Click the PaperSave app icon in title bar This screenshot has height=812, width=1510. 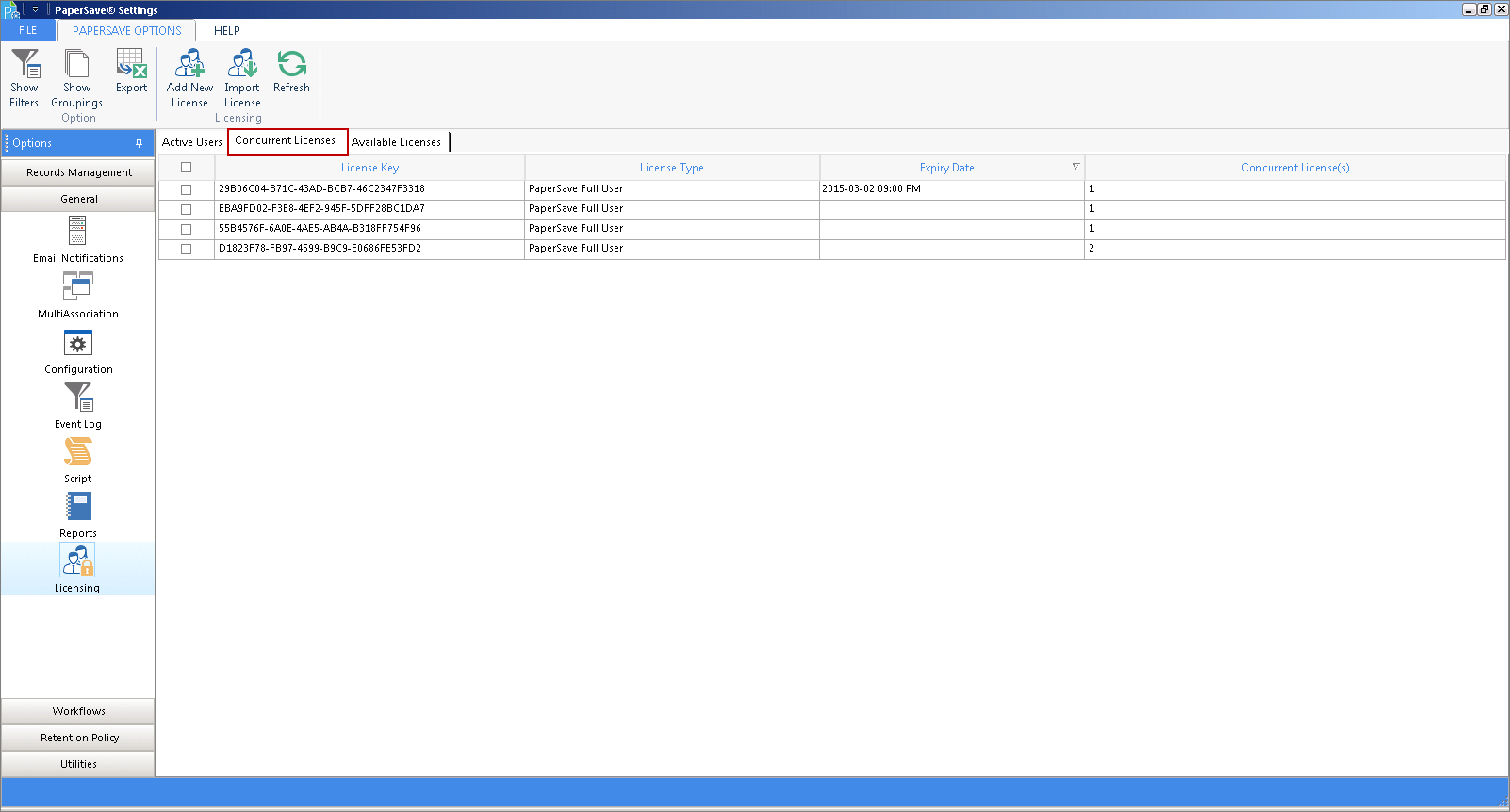10,10
